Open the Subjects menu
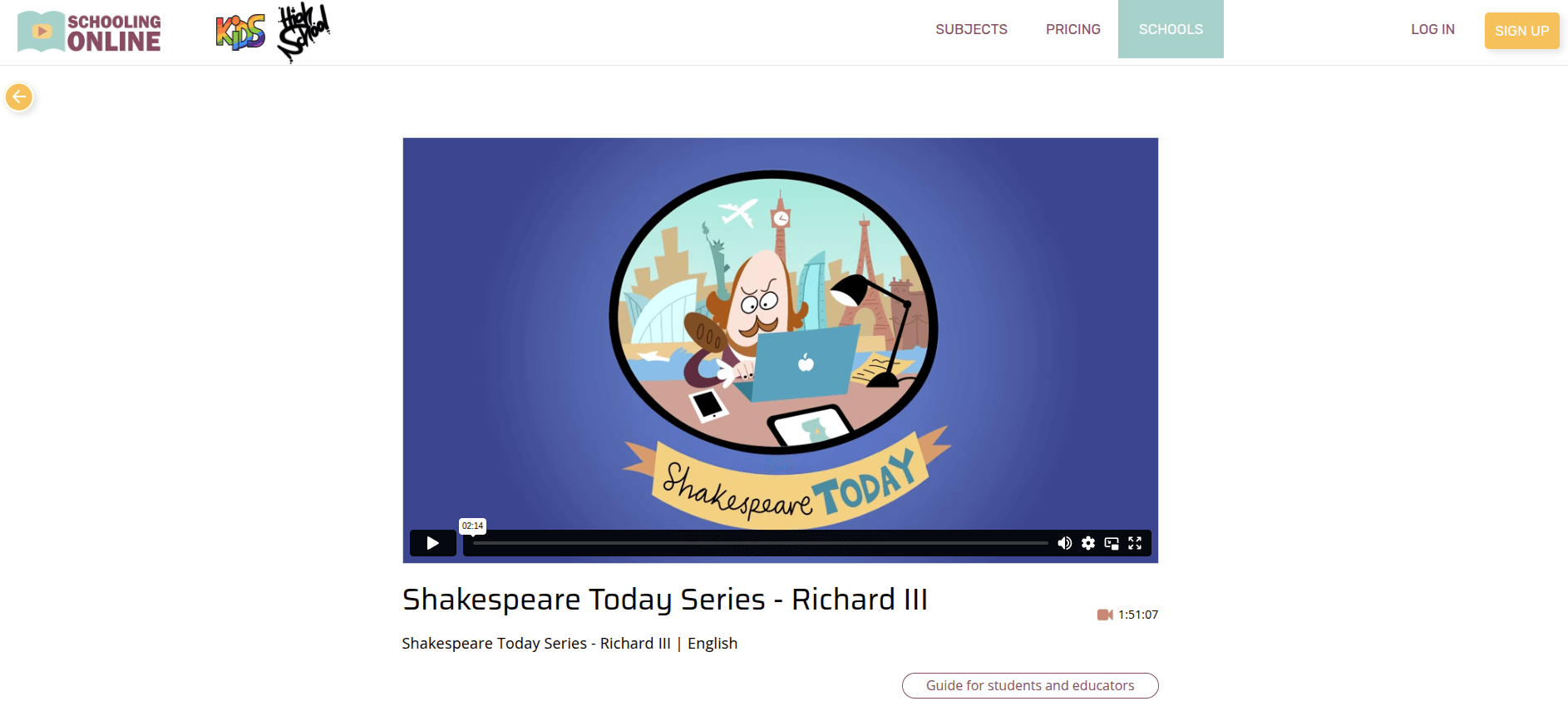Screen dimensions: 1568x726 (x=971, y=29)
